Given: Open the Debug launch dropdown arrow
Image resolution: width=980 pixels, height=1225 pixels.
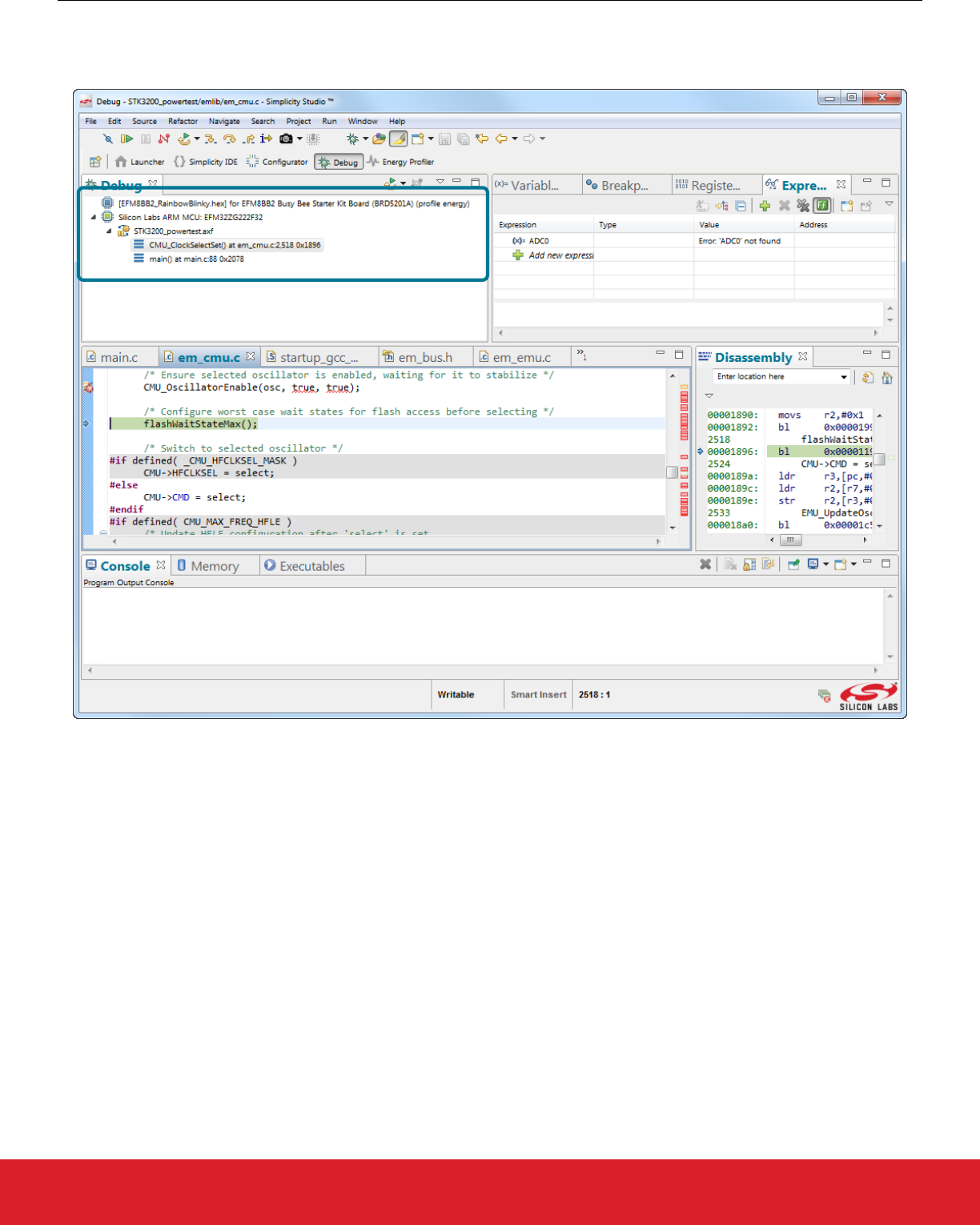Looking at the screenshot, I should (x=366, y=139).
